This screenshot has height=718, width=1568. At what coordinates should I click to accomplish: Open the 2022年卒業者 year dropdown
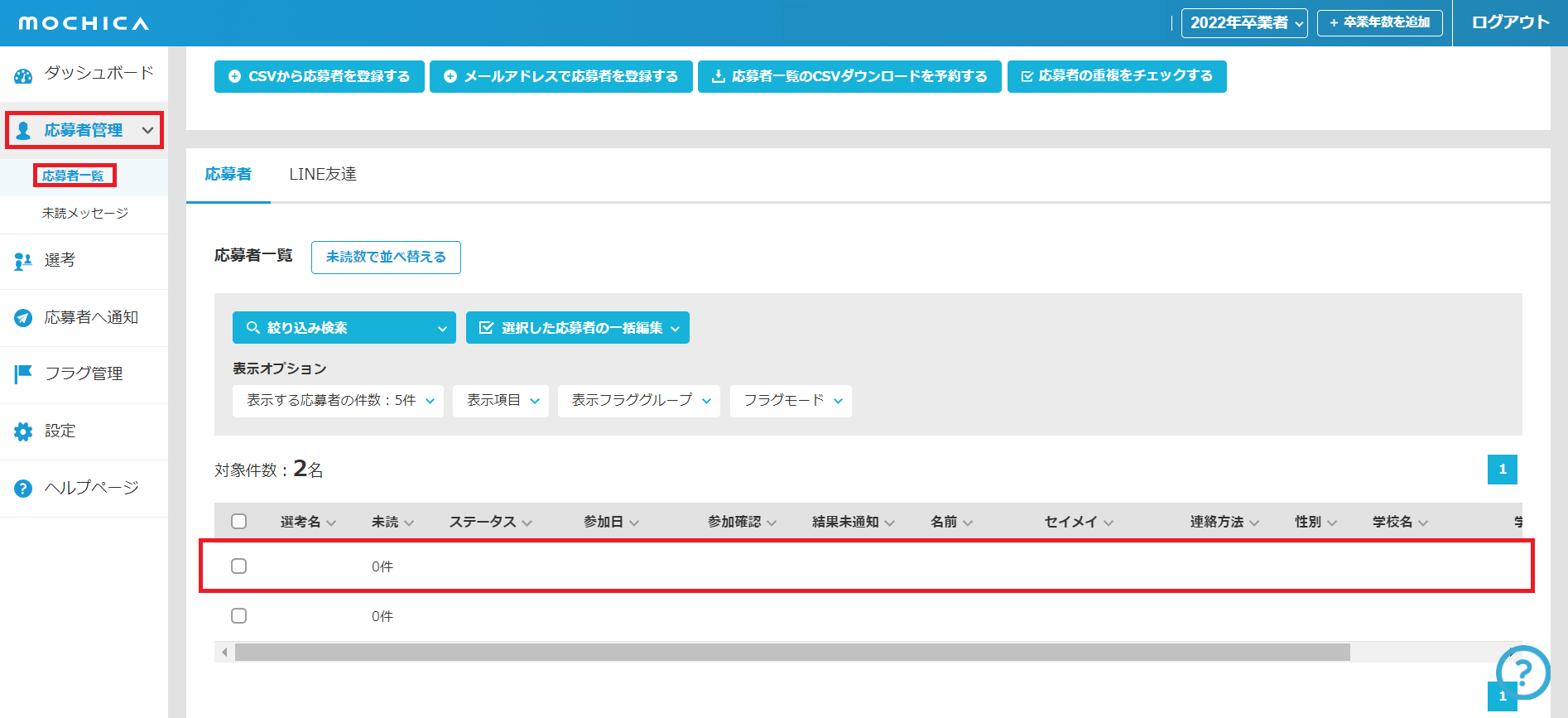(x=1244, y=23)
